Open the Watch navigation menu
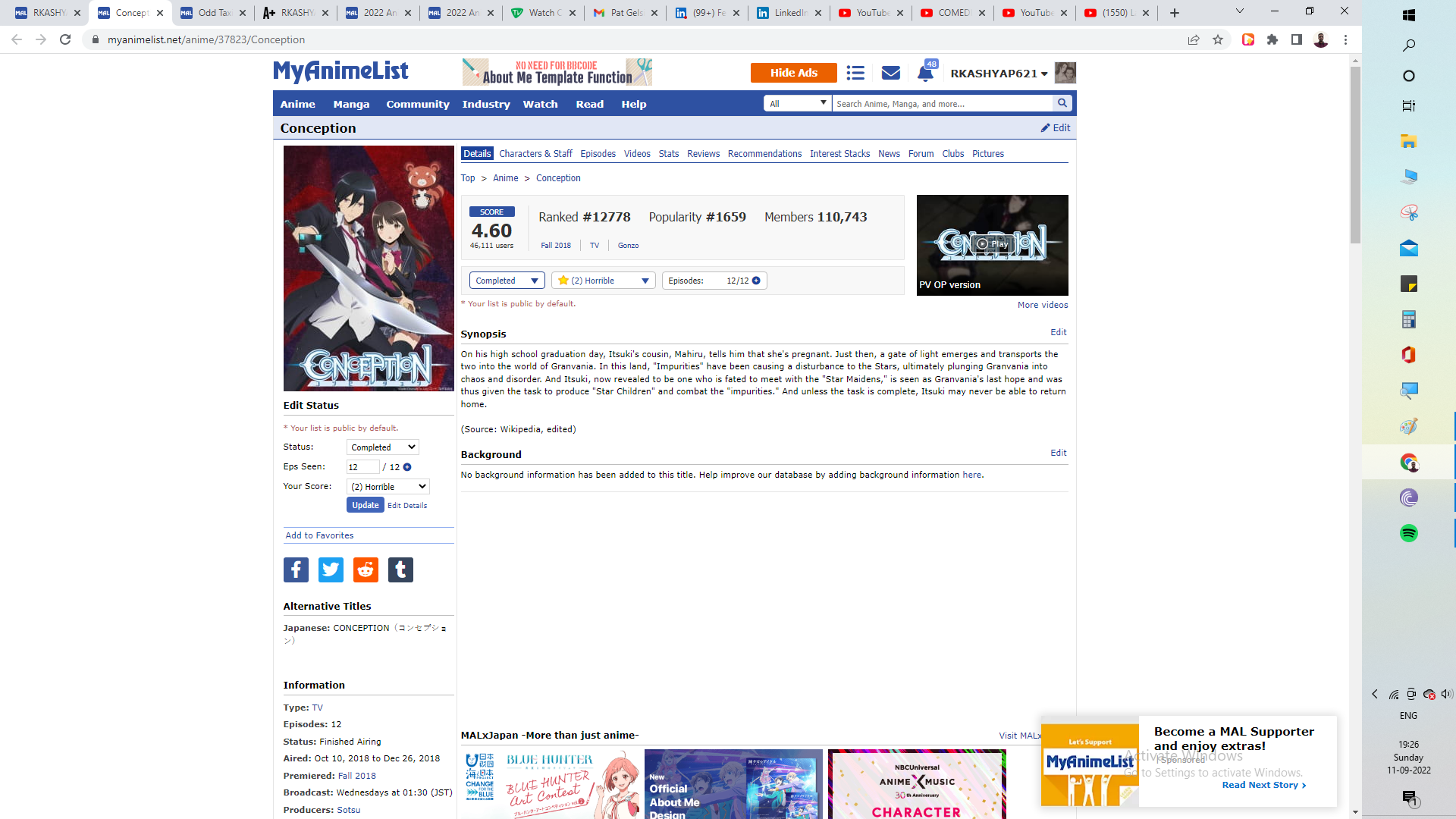 point(540,104)
